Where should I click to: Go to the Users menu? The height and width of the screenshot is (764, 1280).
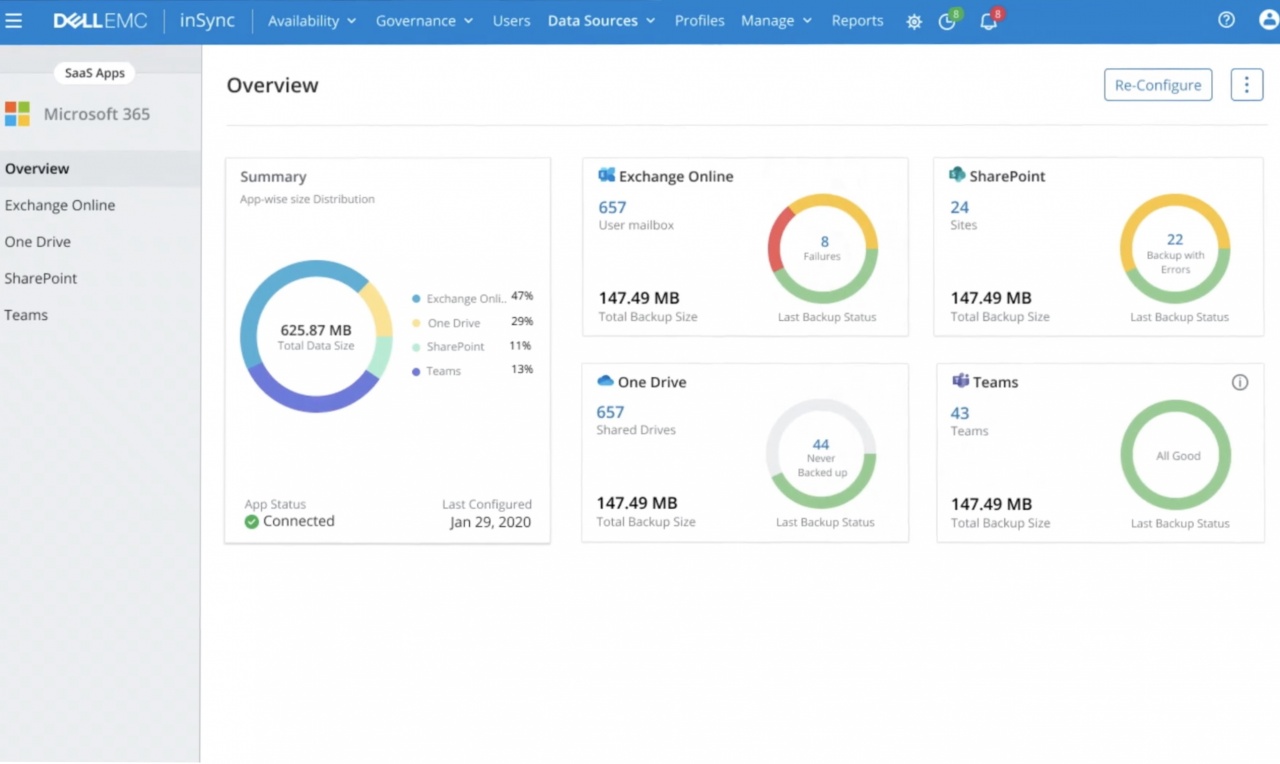[x=511, y=21]
